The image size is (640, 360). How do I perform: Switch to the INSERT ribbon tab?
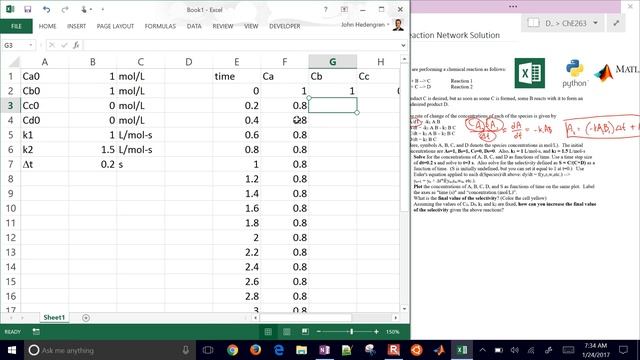(76, 26)
